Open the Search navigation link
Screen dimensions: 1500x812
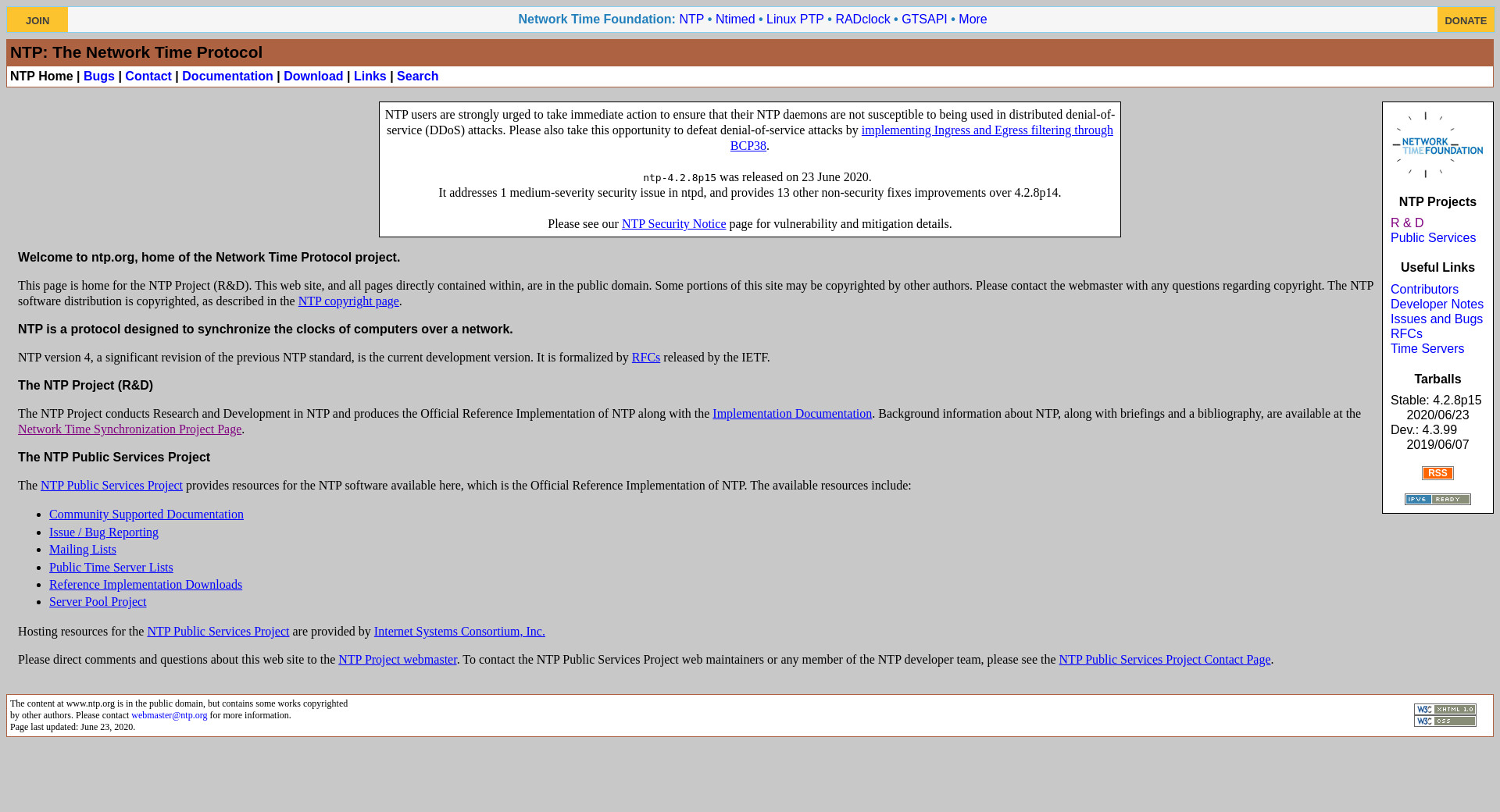pyautogui.click(x=417, y=76)
